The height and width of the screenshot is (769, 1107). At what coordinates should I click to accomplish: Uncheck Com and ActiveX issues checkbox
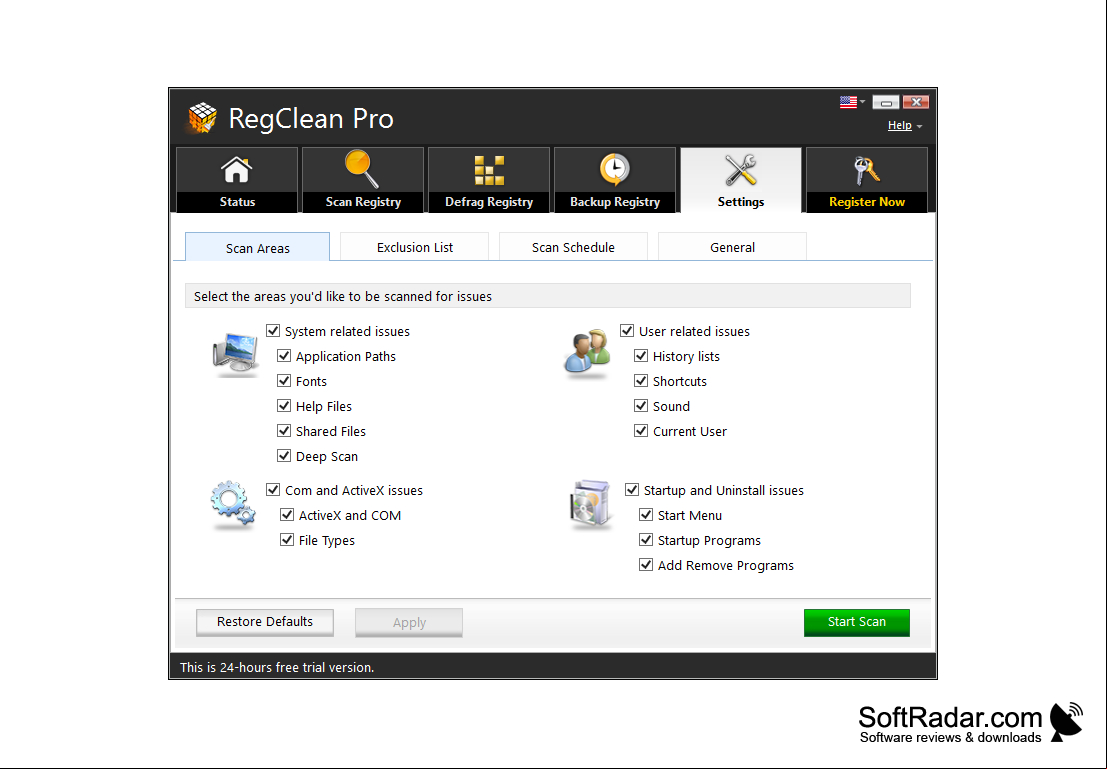point(273,489)
